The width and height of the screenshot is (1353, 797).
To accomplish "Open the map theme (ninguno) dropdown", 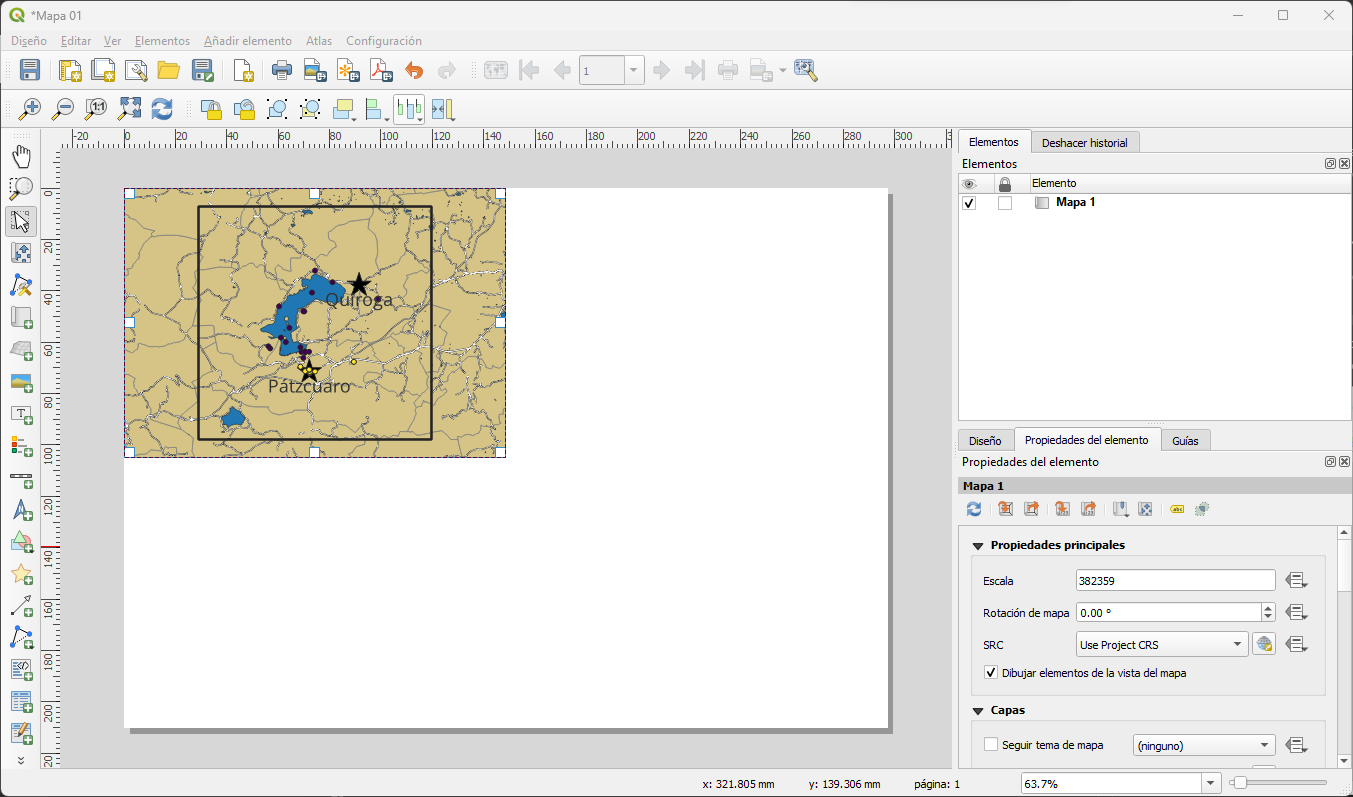I will 1204,745.
